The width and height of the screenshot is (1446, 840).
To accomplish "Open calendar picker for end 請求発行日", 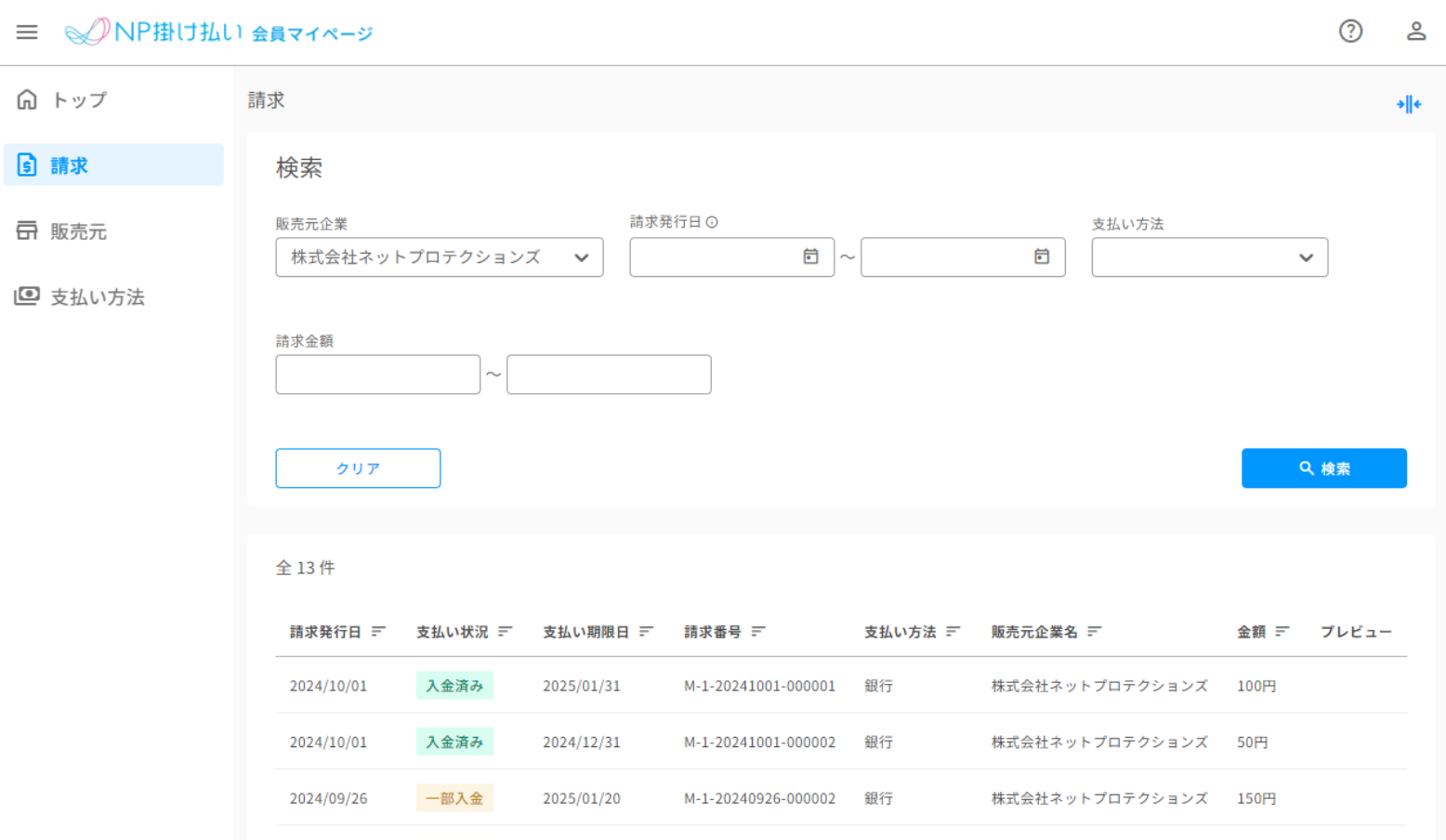I will (x=1041, y=257).
